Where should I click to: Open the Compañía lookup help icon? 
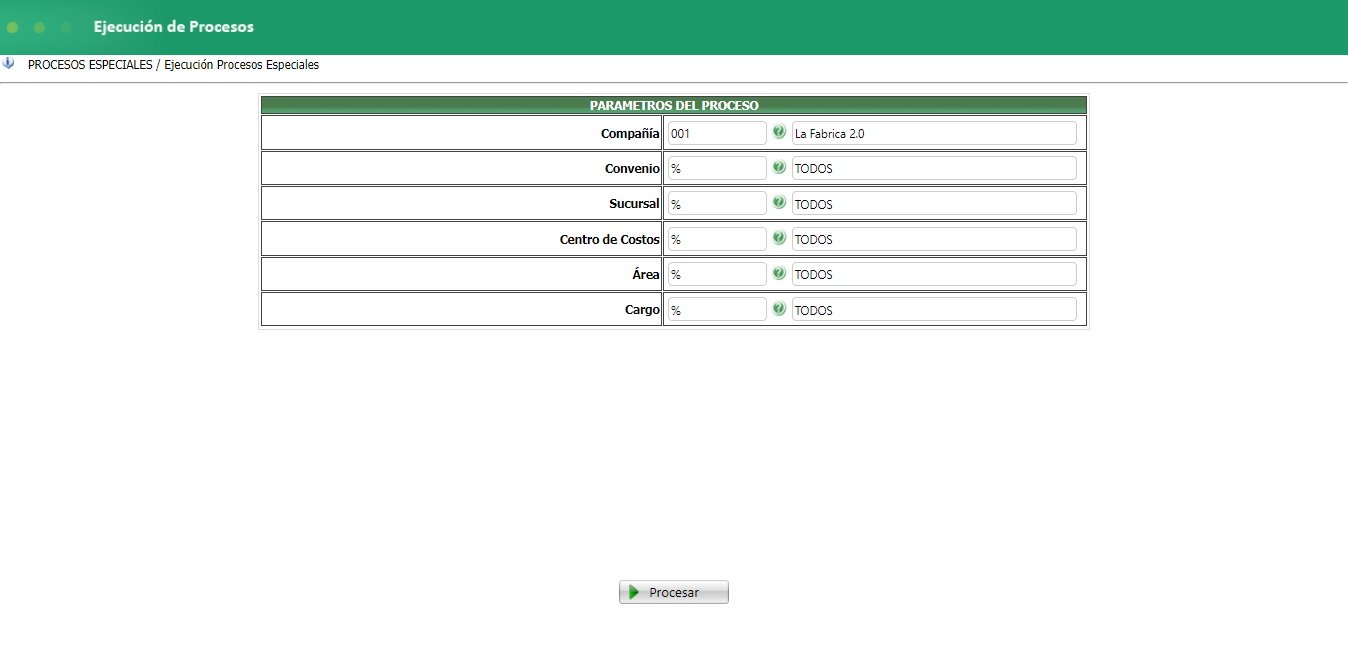779,132
